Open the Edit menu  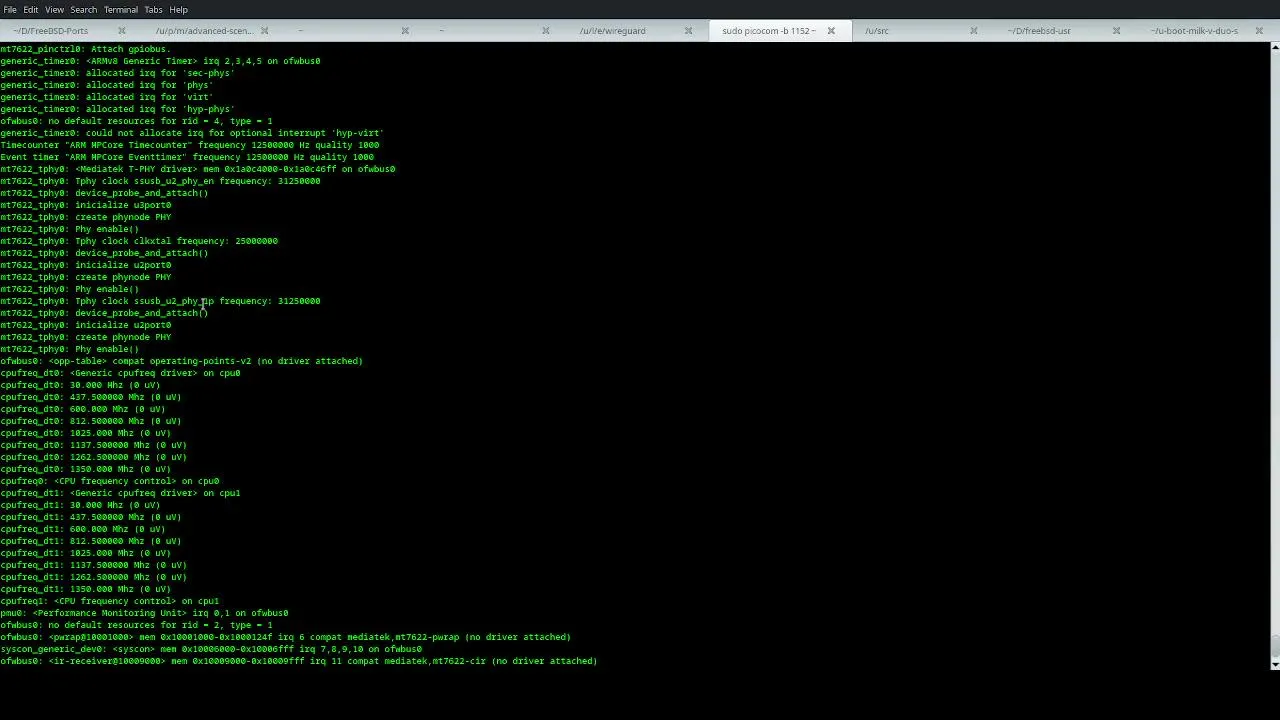coord(31,10)
